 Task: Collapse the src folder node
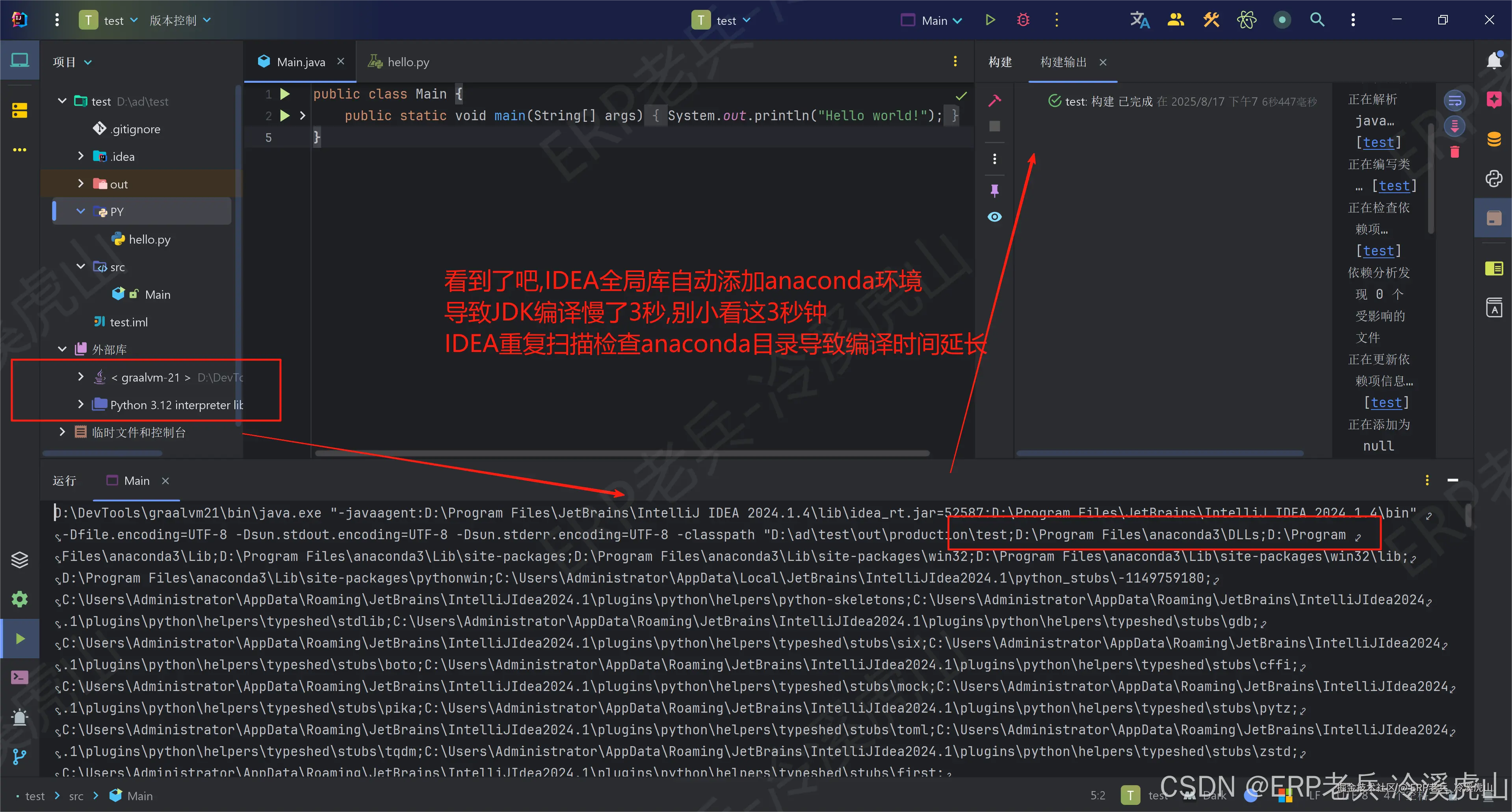click(x=81, y=266)
